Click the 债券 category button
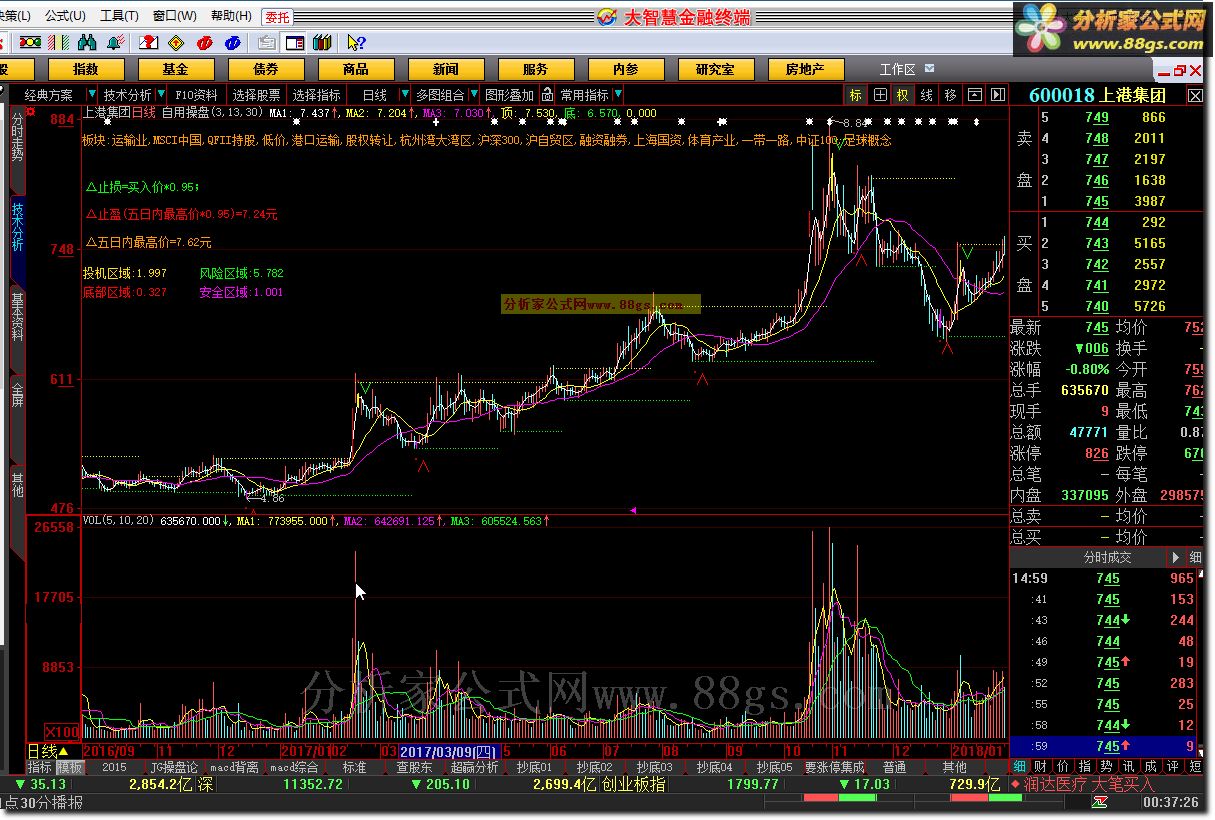Viewport: 1215px width, 820px height. tap(265, 69)
